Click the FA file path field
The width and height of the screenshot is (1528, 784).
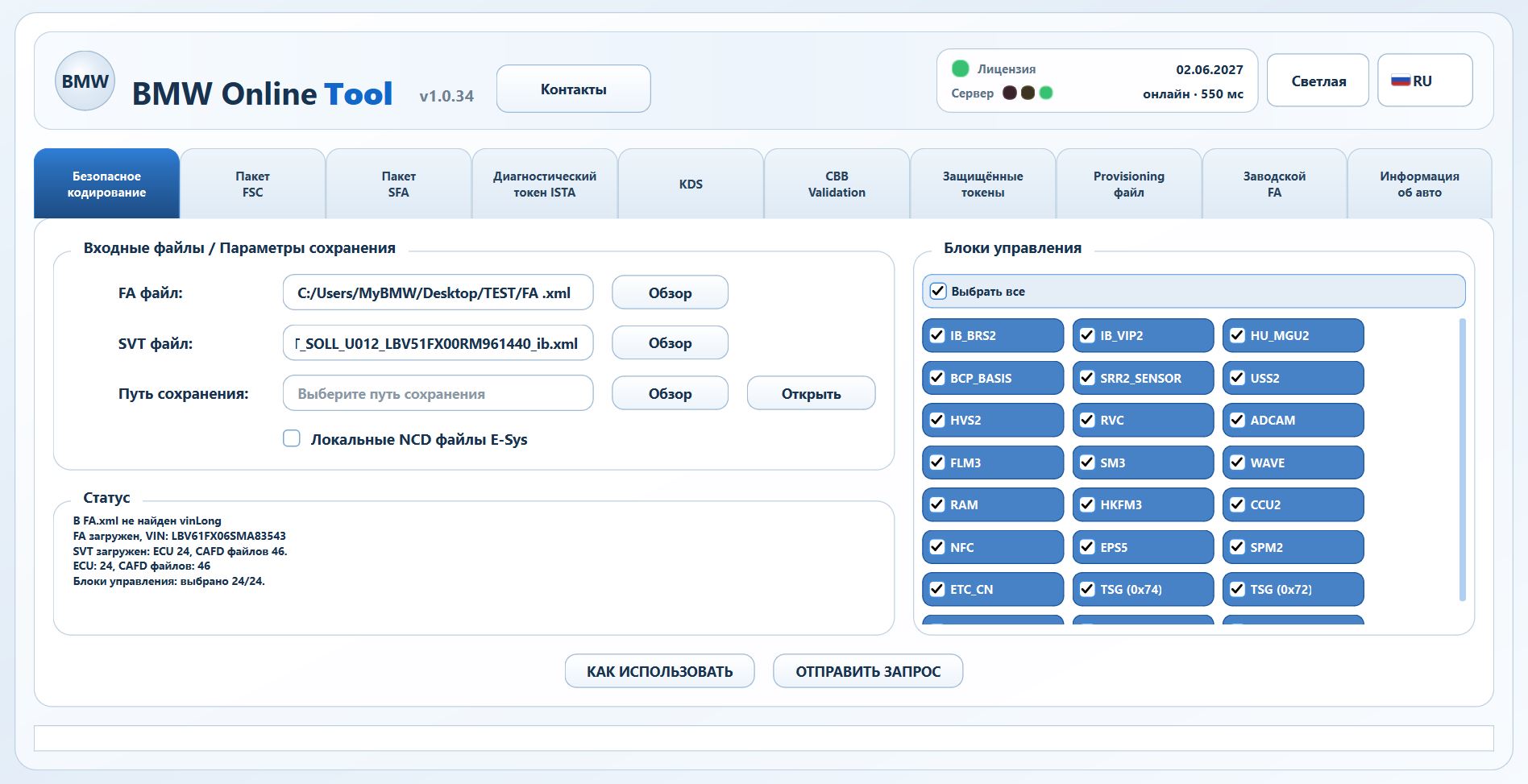(438, 292)
